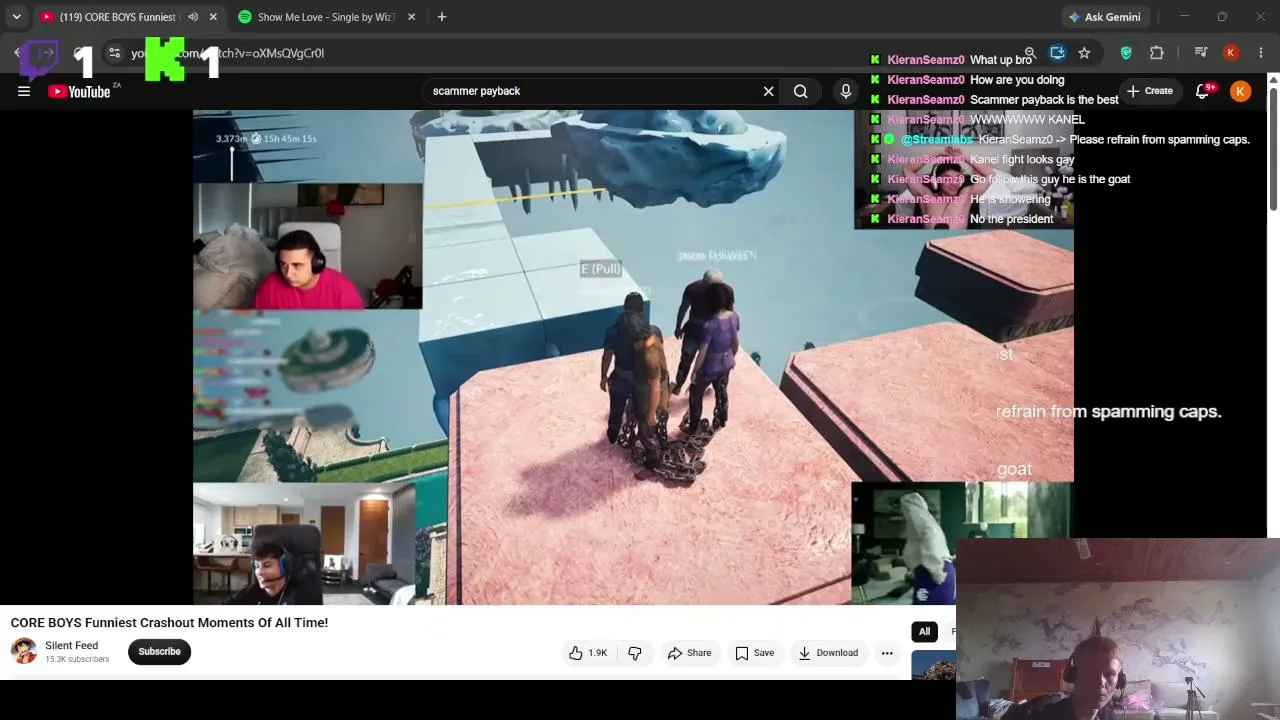Viewport: 1280px width, 720px height.
Task: Open Ask Gemini in Chrome
Action: tap(1104, 17)
